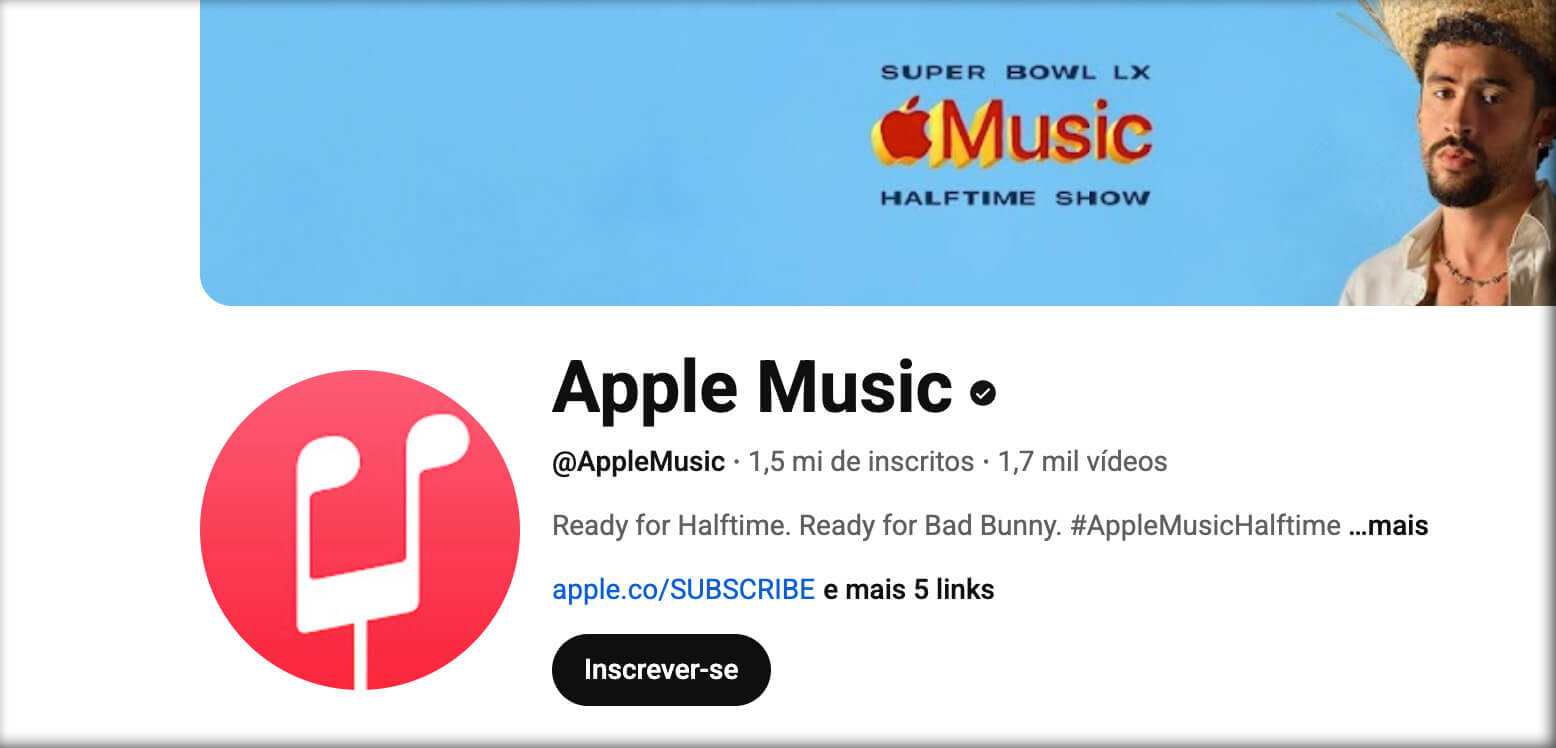Subscribe using the Inscrever-se button
The image size is (1556, 748).
[x=661, y=670]
